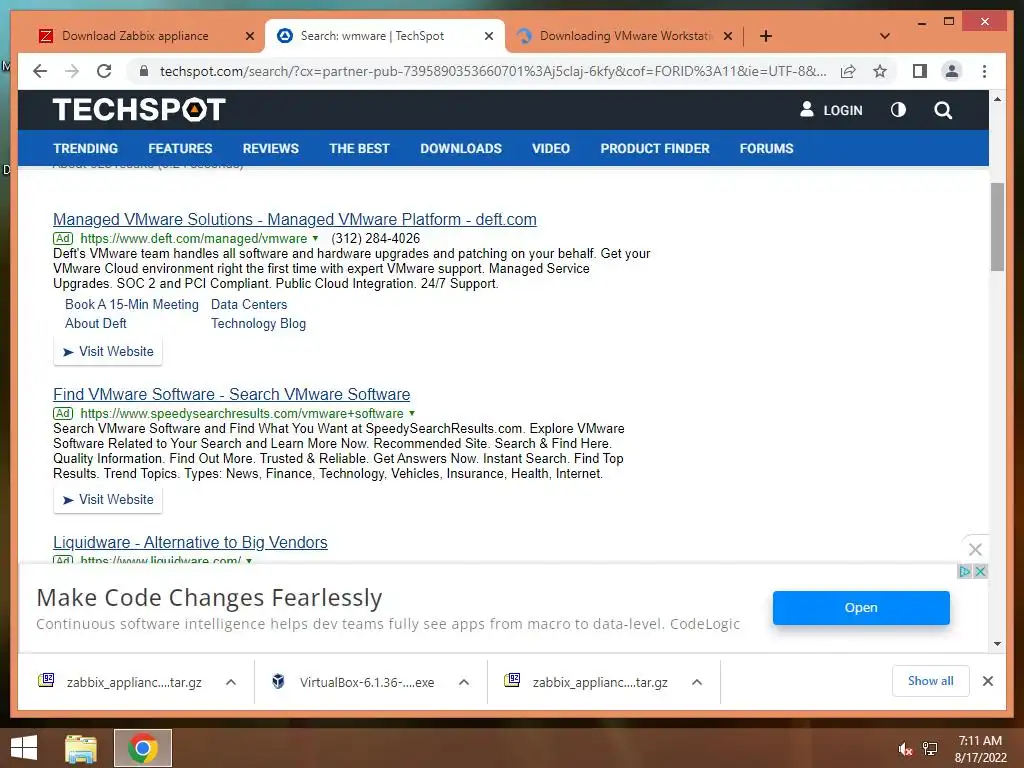1024x768 pixels.
Task: Open TechSpot search magnifier icon
Action: tap(943, 110)
